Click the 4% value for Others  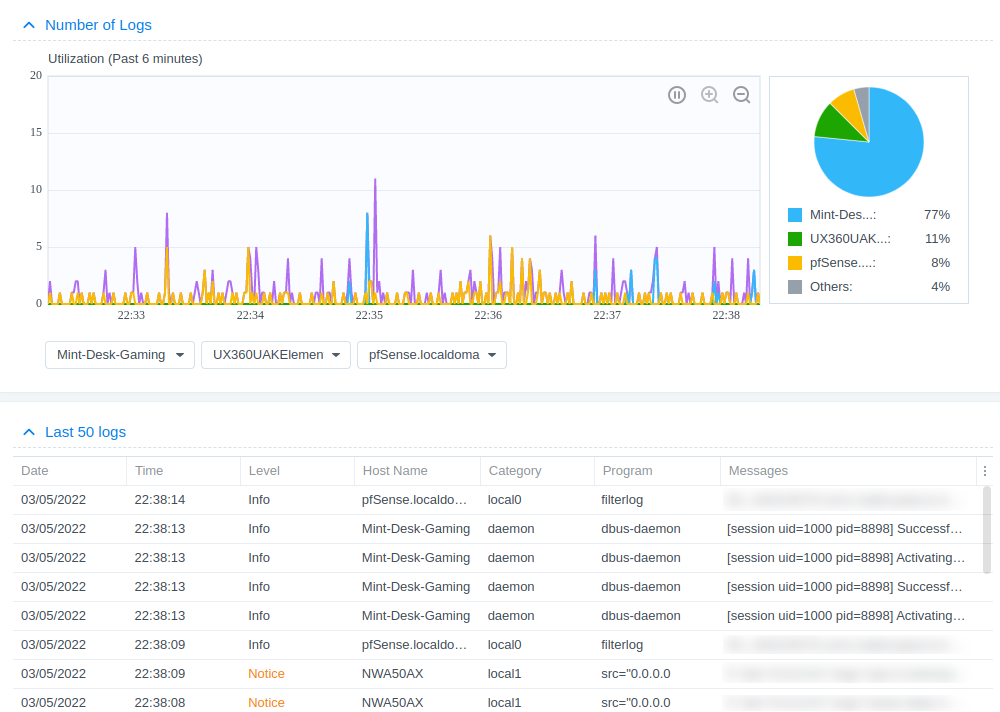pyautogui.click(x=941, y=287)
